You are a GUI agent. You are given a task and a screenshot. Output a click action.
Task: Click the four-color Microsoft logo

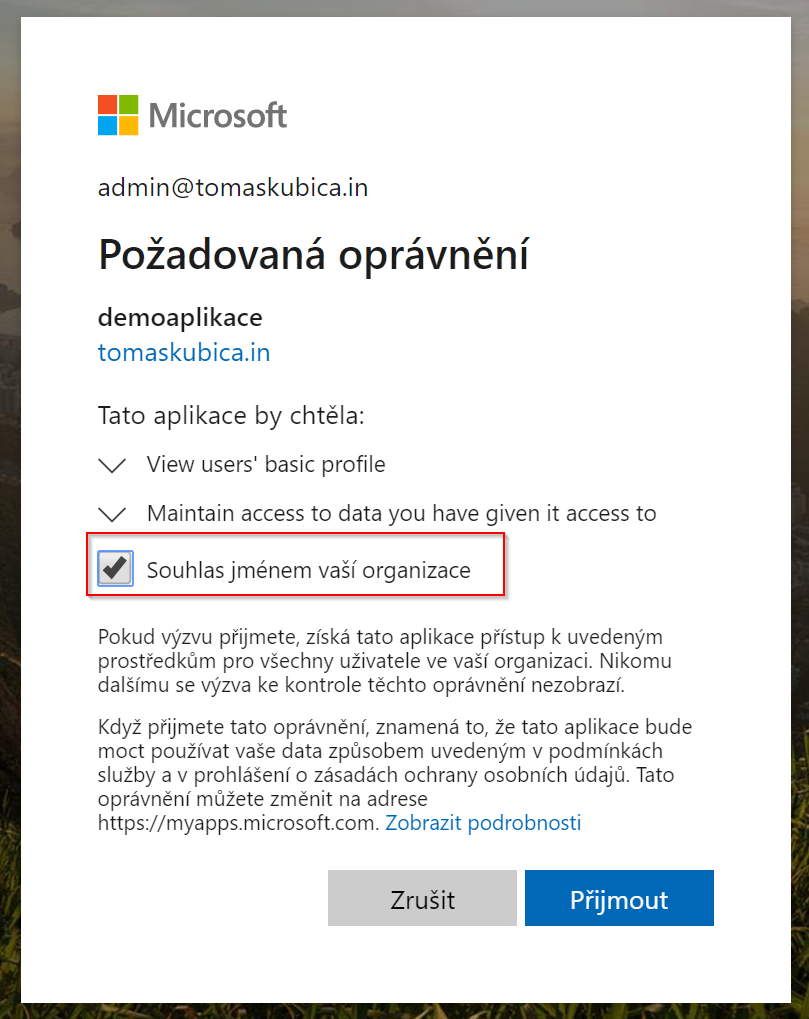(118, 115)
